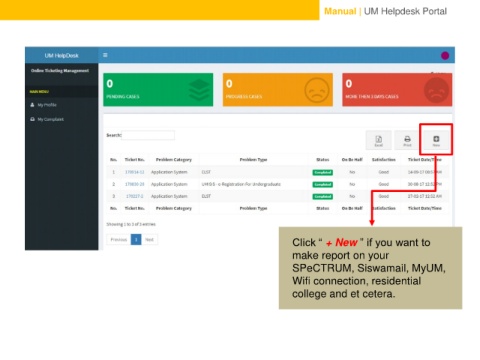The width and height of the screenshot is (480, 360).
Task: Sort by Problem Type in the table header row
Action: pos(253,160)
